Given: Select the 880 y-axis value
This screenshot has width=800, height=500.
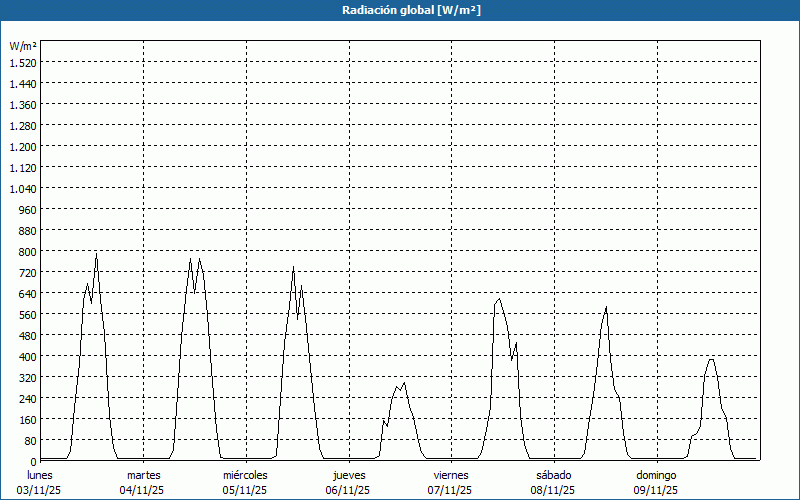Looking at the screenshot, I should tap(28, 231).
